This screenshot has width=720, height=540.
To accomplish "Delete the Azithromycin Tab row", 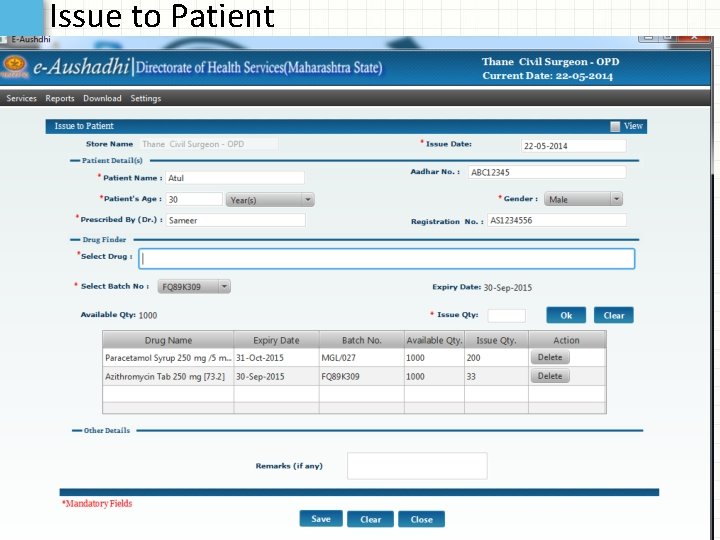I will click(550, 376).
